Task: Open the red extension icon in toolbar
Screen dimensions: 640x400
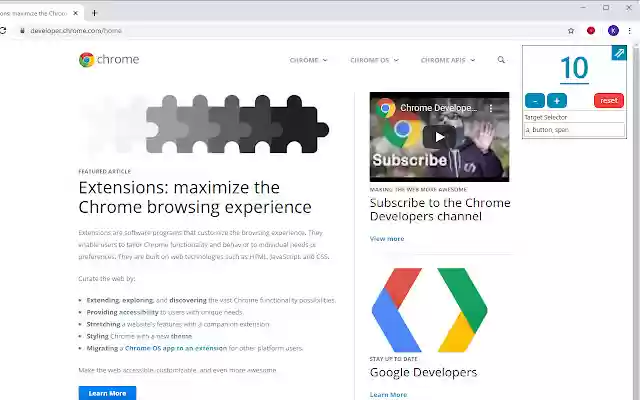Action: [x=591, y=31]
